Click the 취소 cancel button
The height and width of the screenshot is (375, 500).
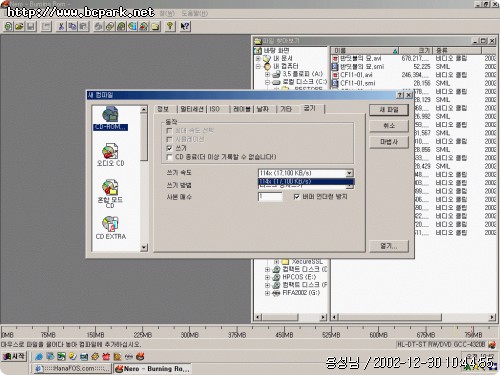(389, 126)
